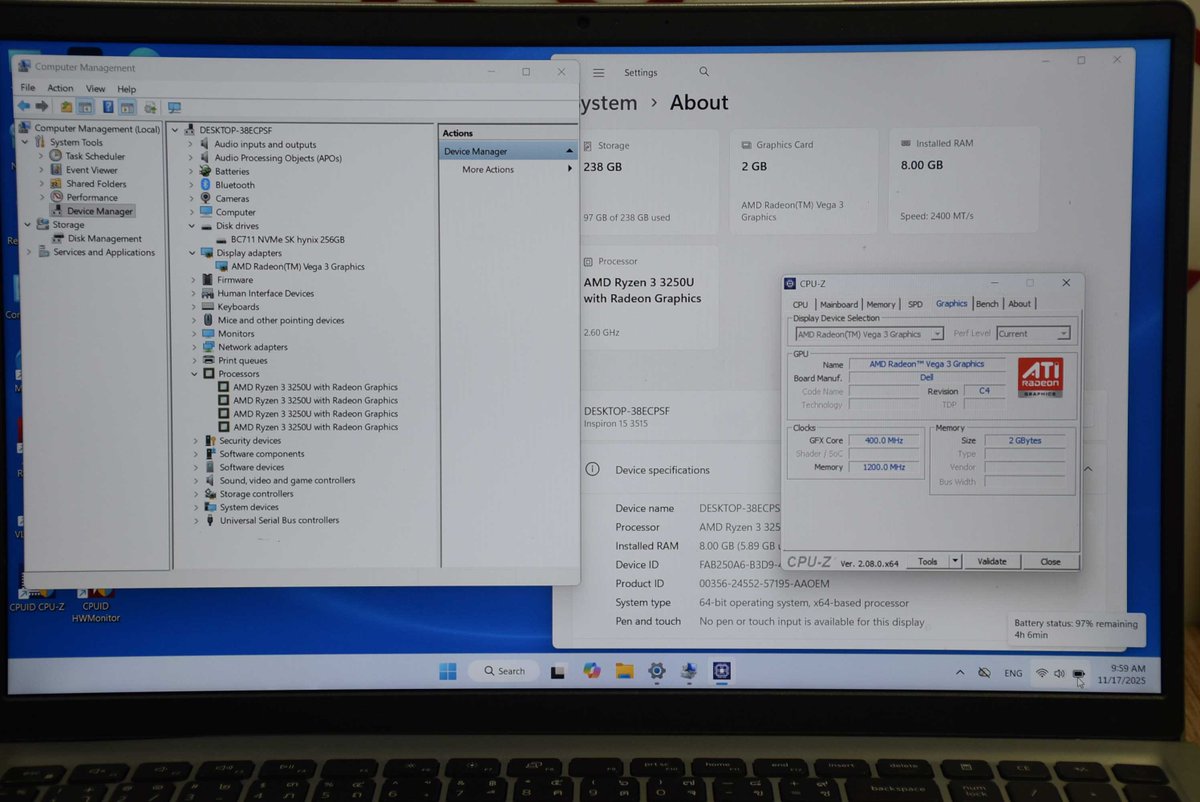Click the Wi-Fi icon in system tray

pyautogui.click(x=1041, y=673)
